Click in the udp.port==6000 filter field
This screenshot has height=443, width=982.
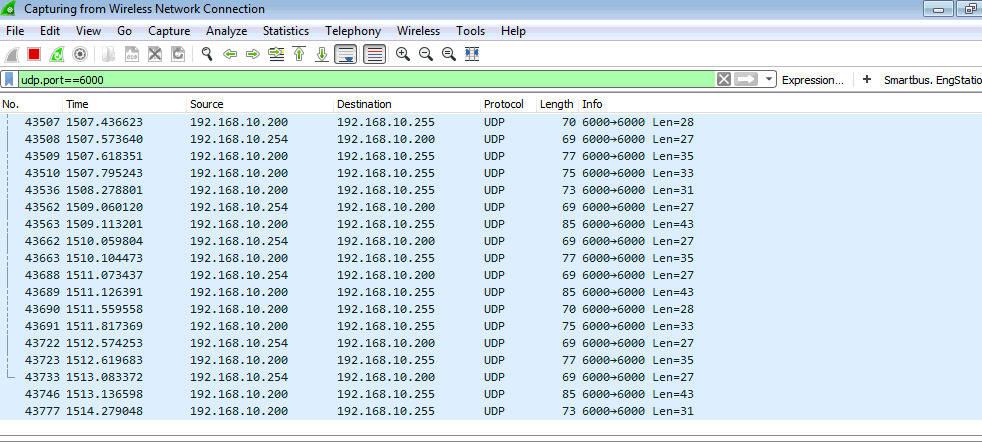[367, 80]
